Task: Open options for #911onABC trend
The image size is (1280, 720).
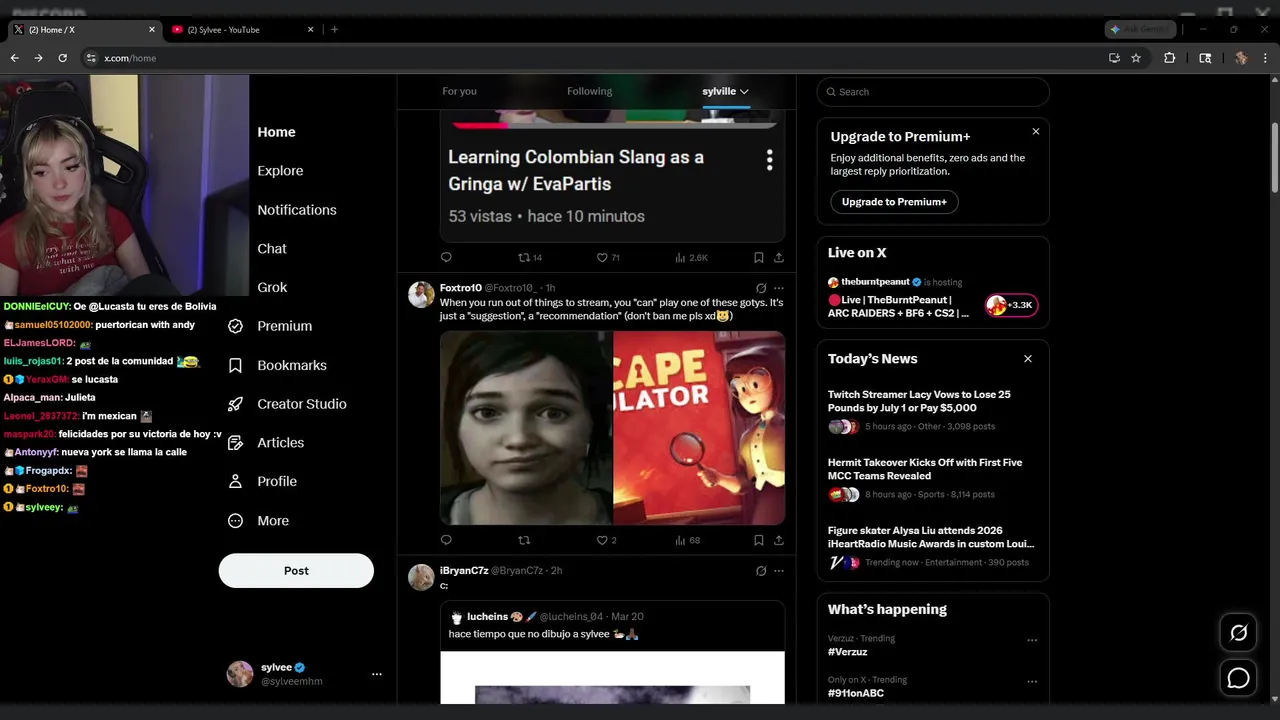Action: click(x=1032, y=682)
